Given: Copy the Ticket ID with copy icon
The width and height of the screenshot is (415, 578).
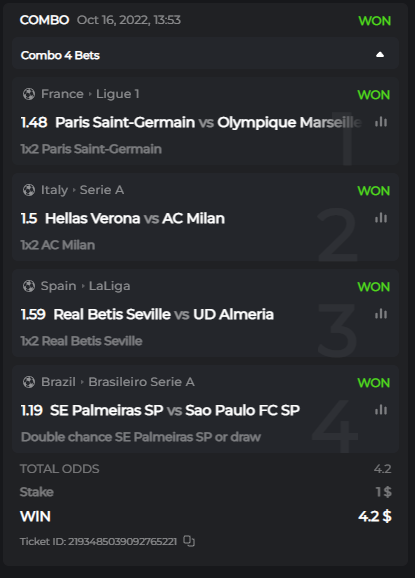Looking at the screenshot, I should 189,541.
